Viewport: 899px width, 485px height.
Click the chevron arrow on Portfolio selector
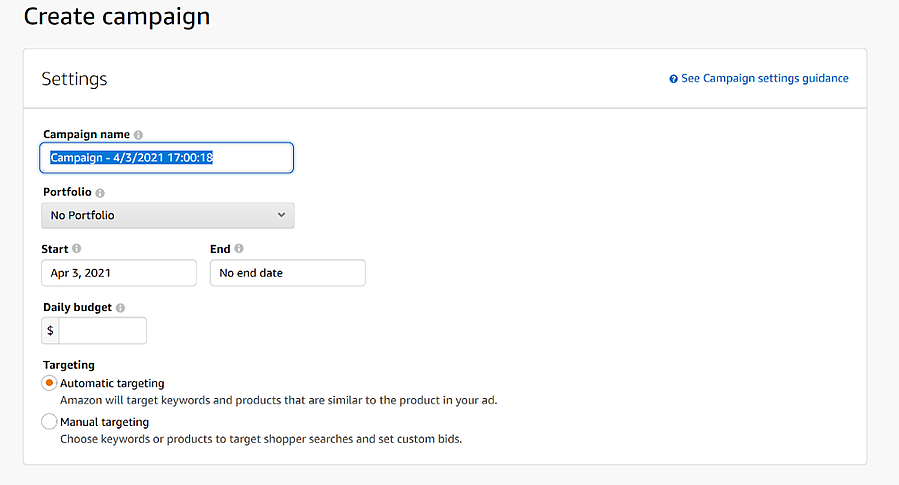(x=281, y=215)
